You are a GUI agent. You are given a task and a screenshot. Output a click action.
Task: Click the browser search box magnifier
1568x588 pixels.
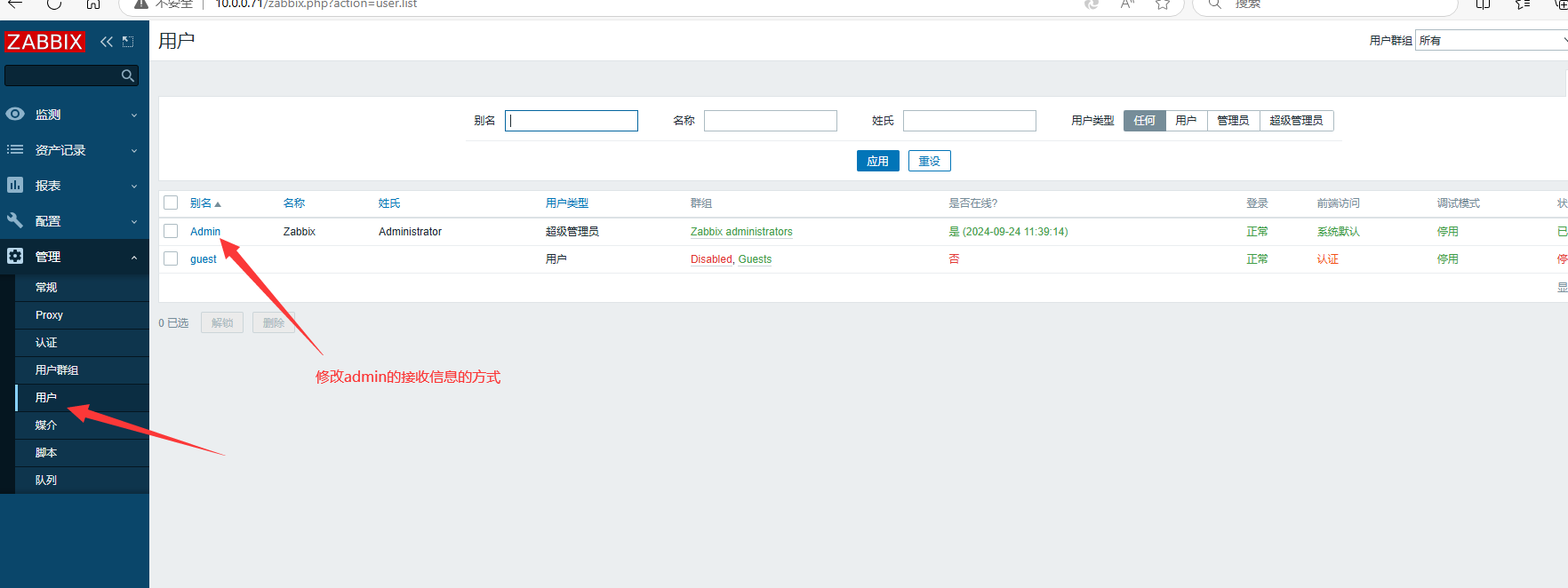coord(1215,4)
